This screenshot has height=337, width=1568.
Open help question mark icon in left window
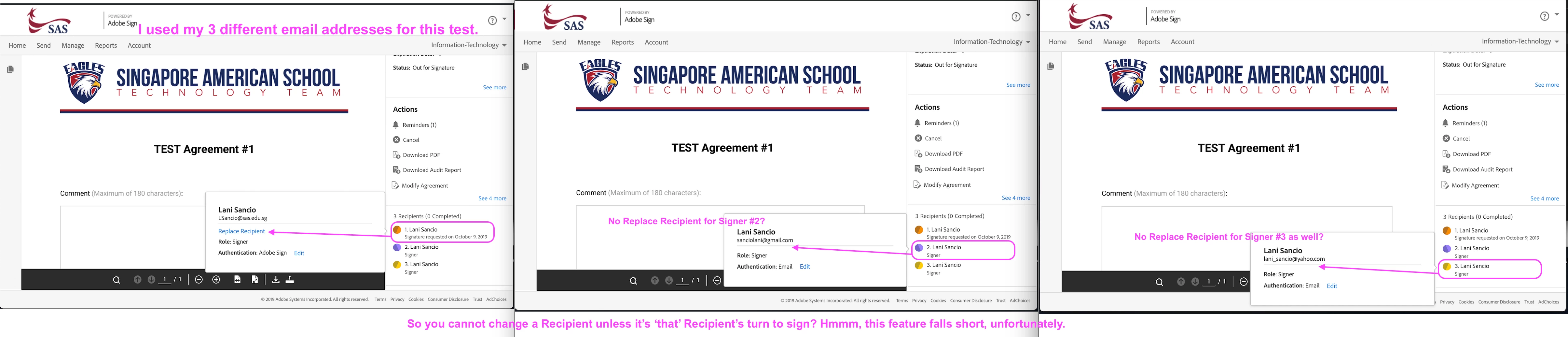pyautogui.click(x=492, y=20)
